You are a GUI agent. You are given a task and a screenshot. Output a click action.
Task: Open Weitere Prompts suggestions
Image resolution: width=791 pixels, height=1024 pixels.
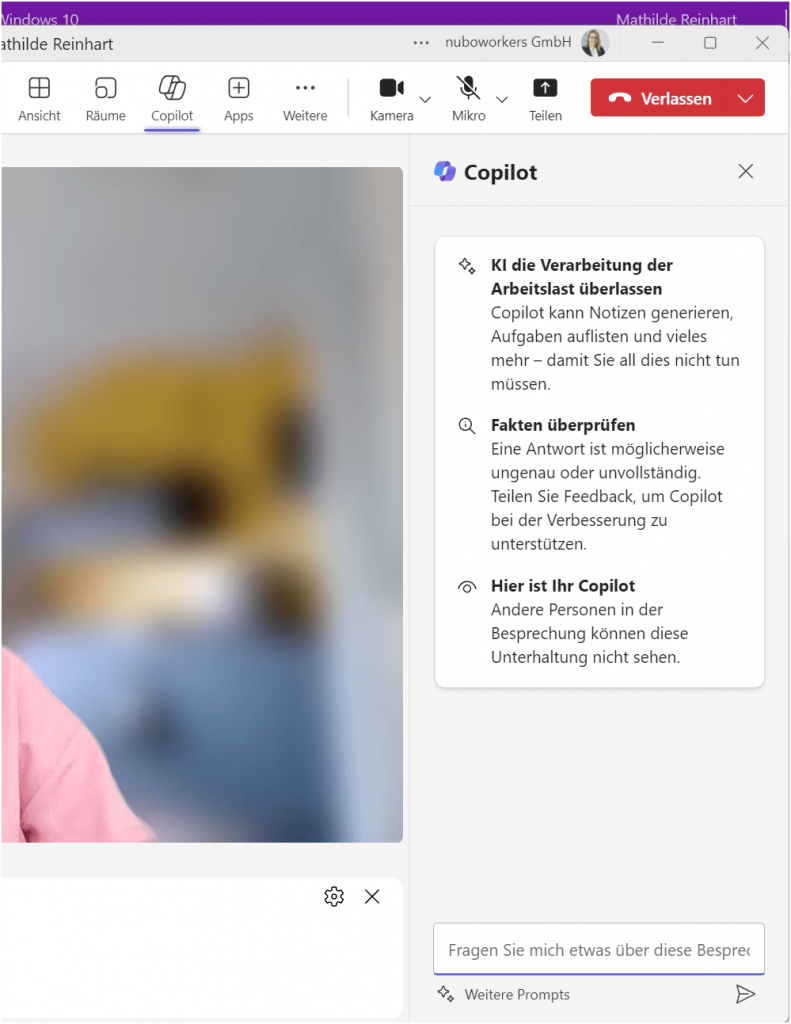pyautogui.click(x=504, y=994)
